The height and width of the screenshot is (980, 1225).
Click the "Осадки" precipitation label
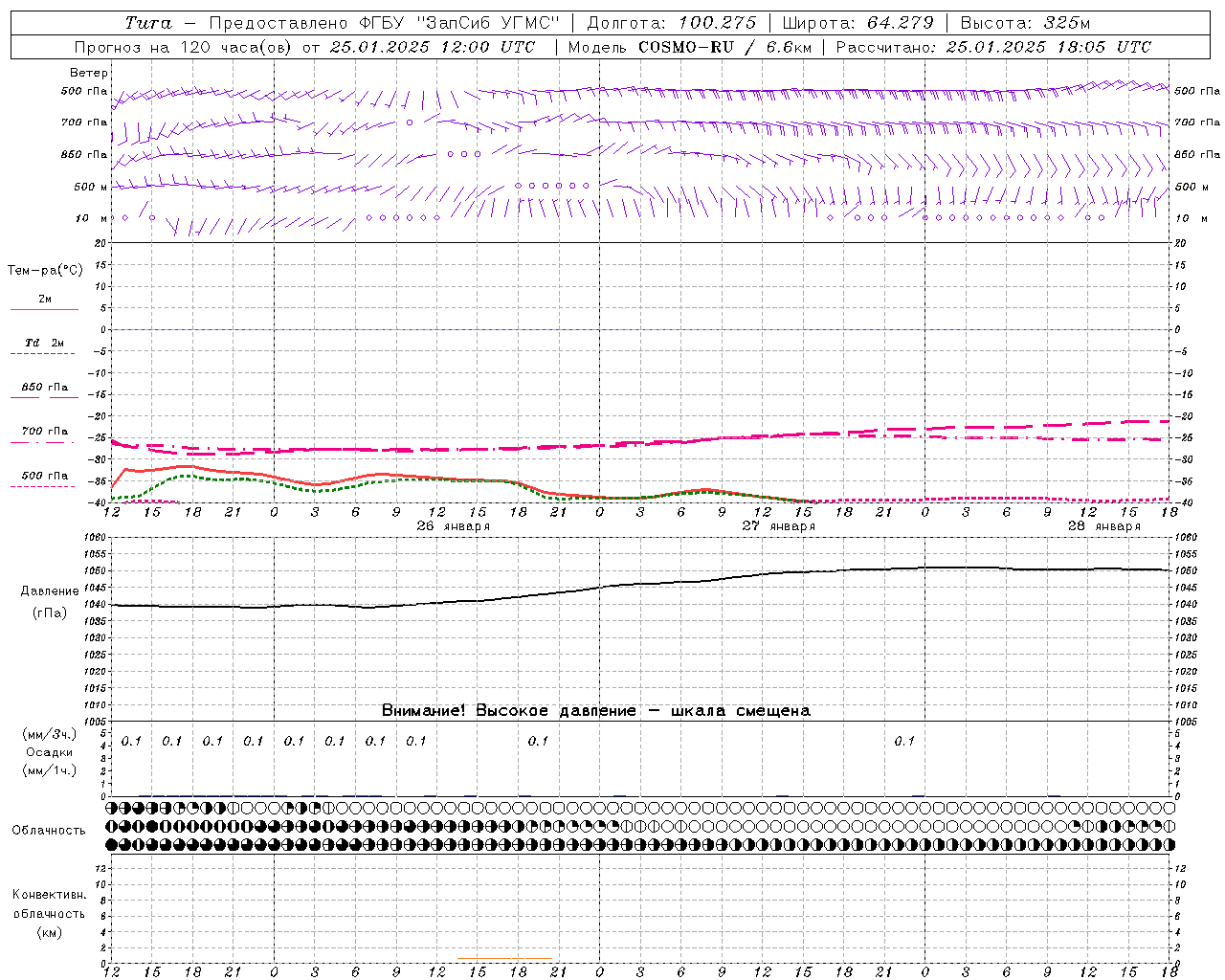49,752
